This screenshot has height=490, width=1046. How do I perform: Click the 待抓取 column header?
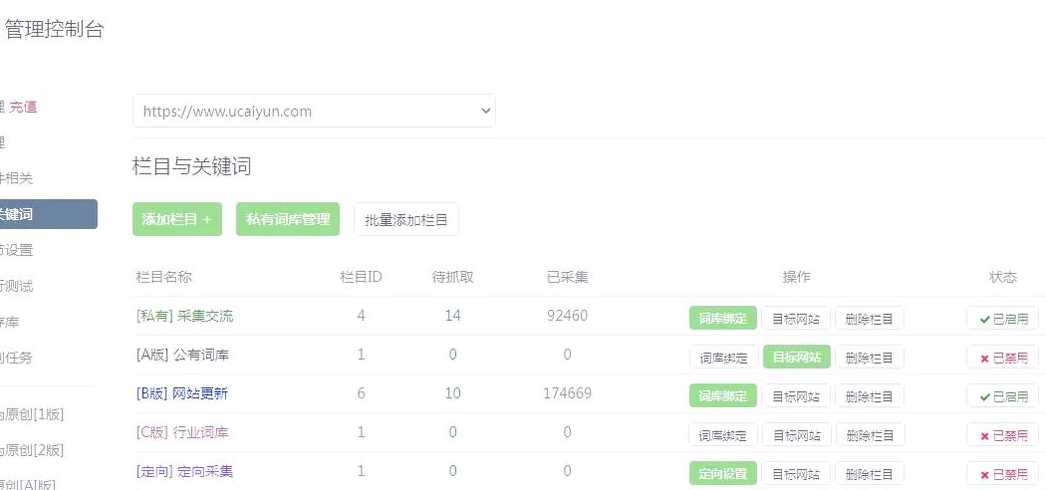(x=453, y=277)
